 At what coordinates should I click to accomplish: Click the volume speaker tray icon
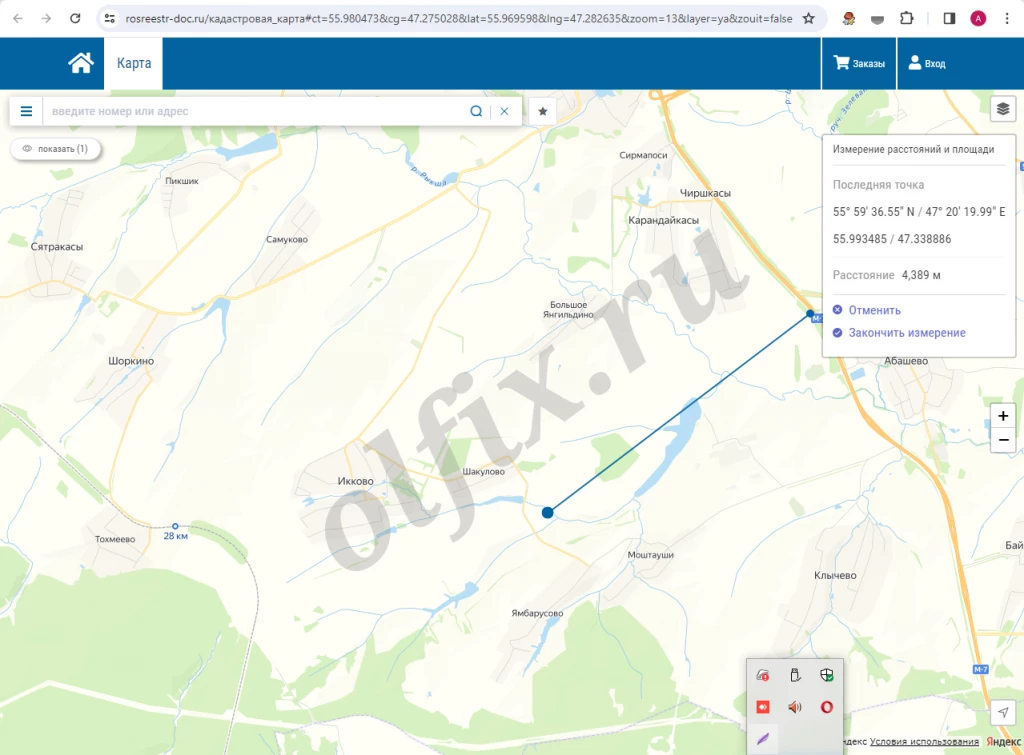point(795,707)
